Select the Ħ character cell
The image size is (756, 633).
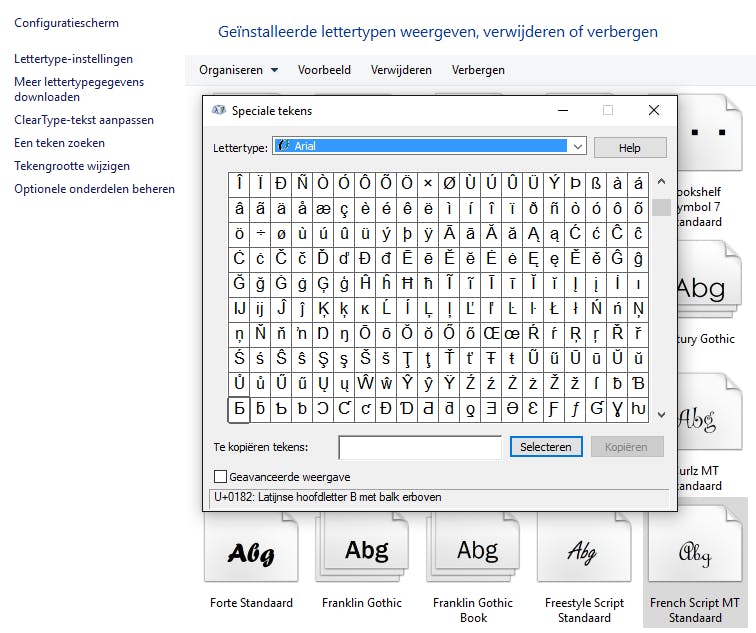(407, 283)
